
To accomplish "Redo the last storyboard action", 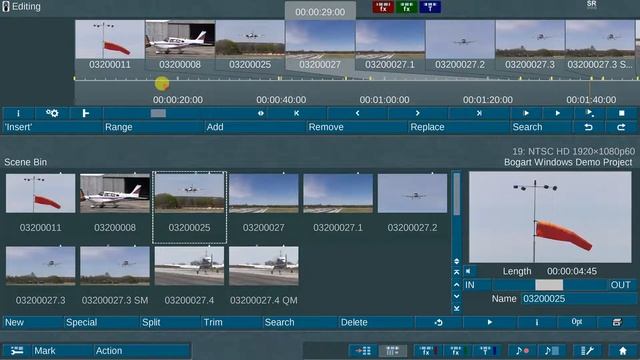I will 621,127.
